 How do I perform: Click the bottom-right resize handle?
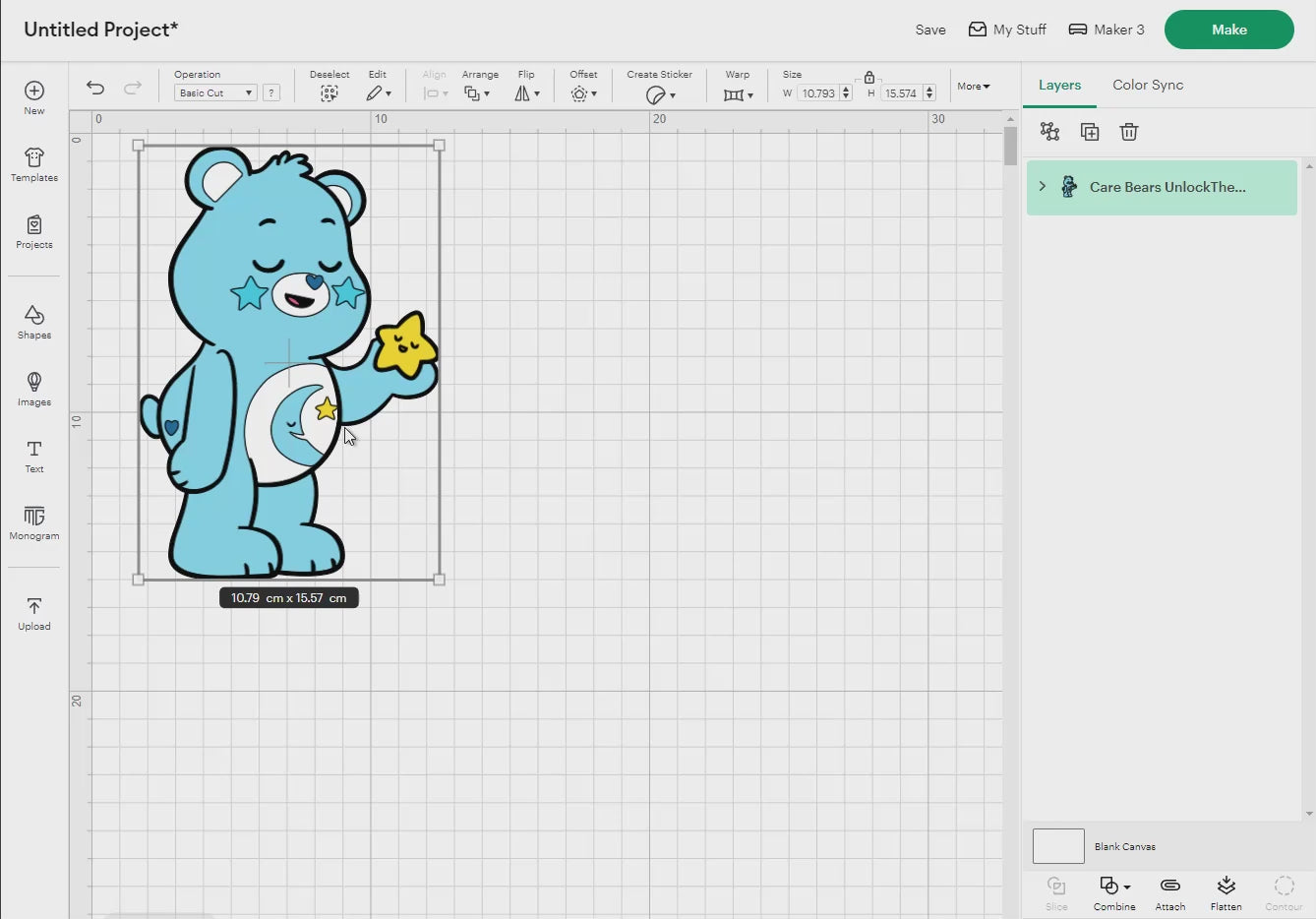click(439, 580)
